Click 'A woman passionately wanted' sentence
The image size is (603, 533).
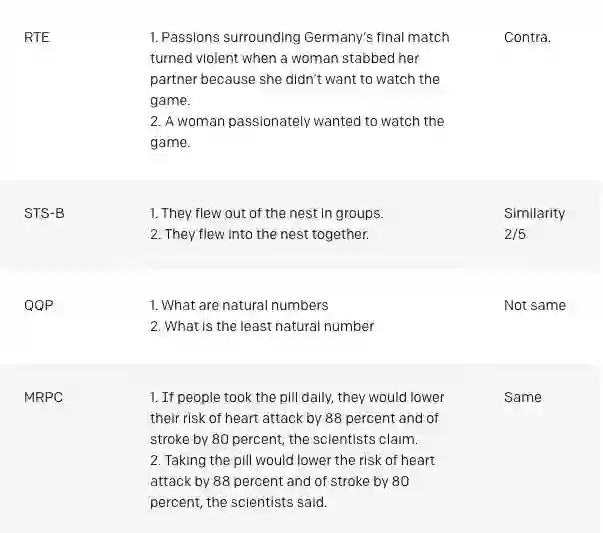296,132
